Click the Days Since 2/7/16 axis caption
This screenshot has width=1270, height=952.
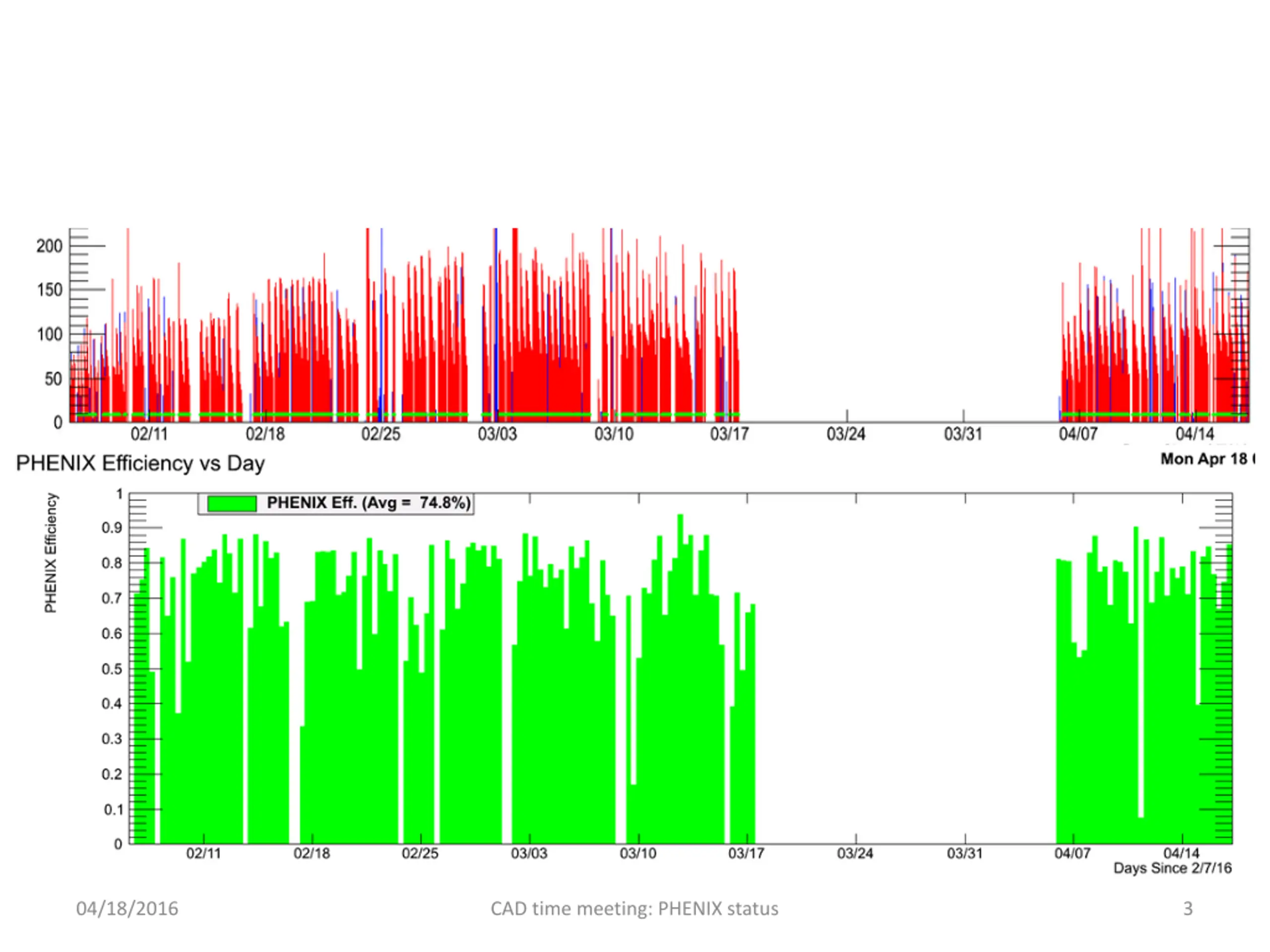pos(1172,868)
